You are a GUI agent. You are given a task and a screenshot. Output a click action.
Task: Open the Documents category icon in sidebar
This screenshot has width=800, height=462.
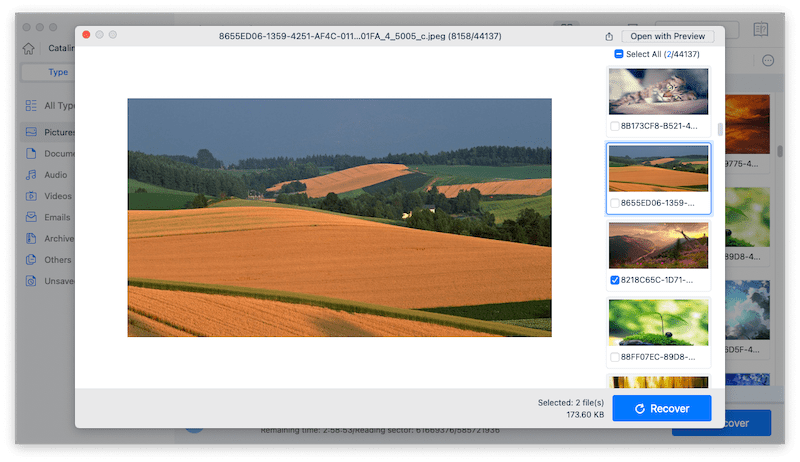tap(31, 153)
